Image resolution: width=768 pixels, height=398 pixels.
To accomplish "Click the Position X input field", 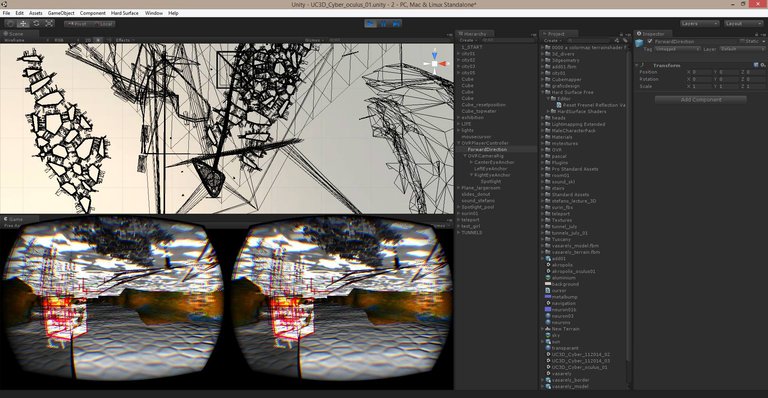I will [x=701, y=72].
